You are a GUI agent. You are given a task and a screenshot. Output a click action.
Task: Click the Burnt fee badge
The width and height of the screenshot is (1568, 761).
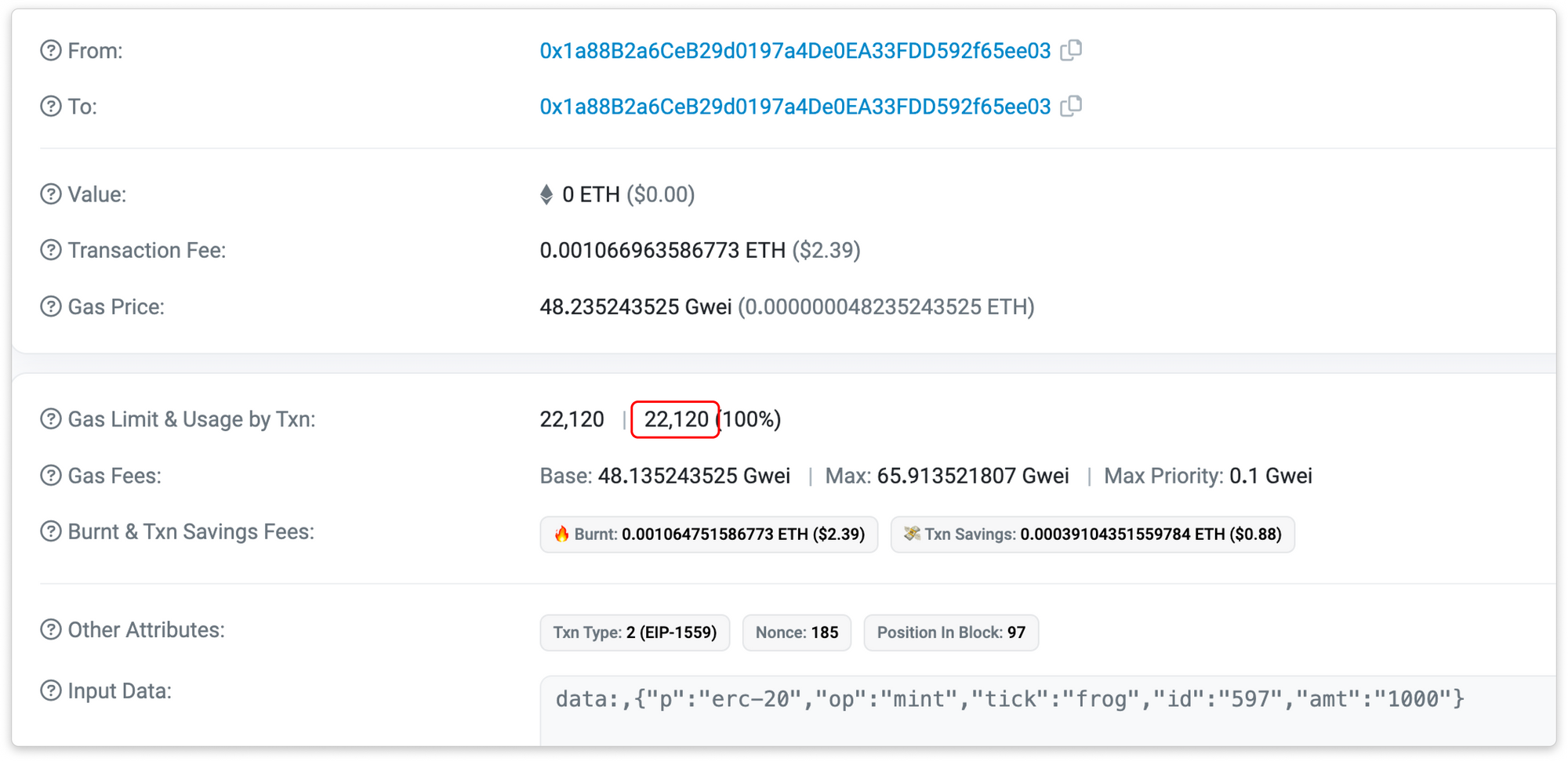click(x=709, y=535)
